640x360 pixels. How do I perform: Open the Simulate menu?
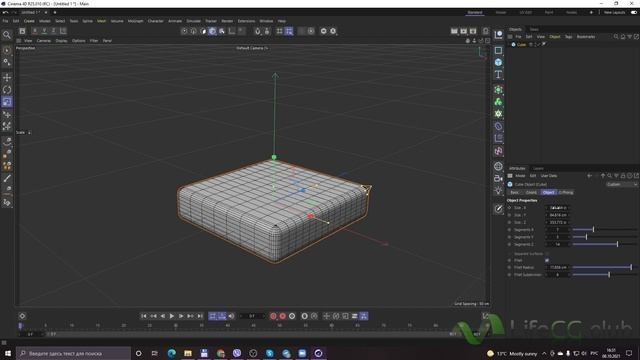pyautogui.click(x=193, y=21)
